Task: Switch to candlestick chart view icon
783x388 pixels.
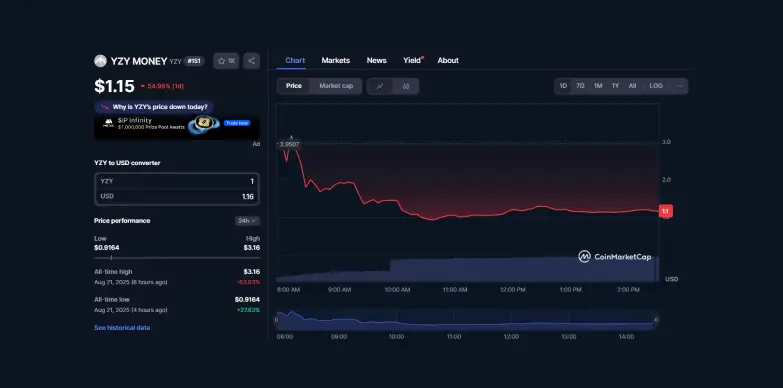Action: pos(406,86)
